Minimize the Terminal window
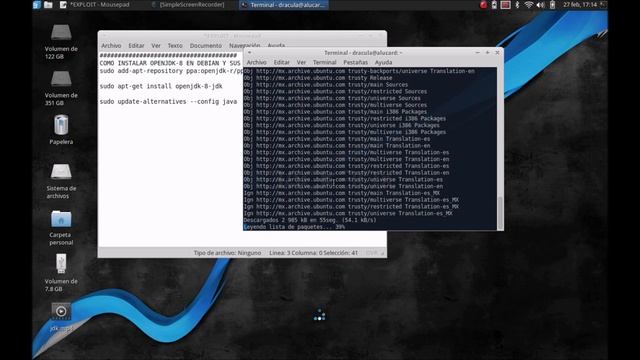This screenshot has width=640, height=360. [x=478, y=53]
